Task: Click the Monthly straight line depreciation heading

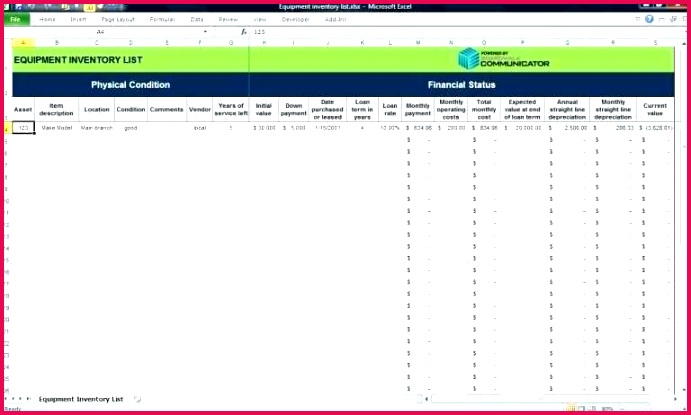Action: point(613,109)
